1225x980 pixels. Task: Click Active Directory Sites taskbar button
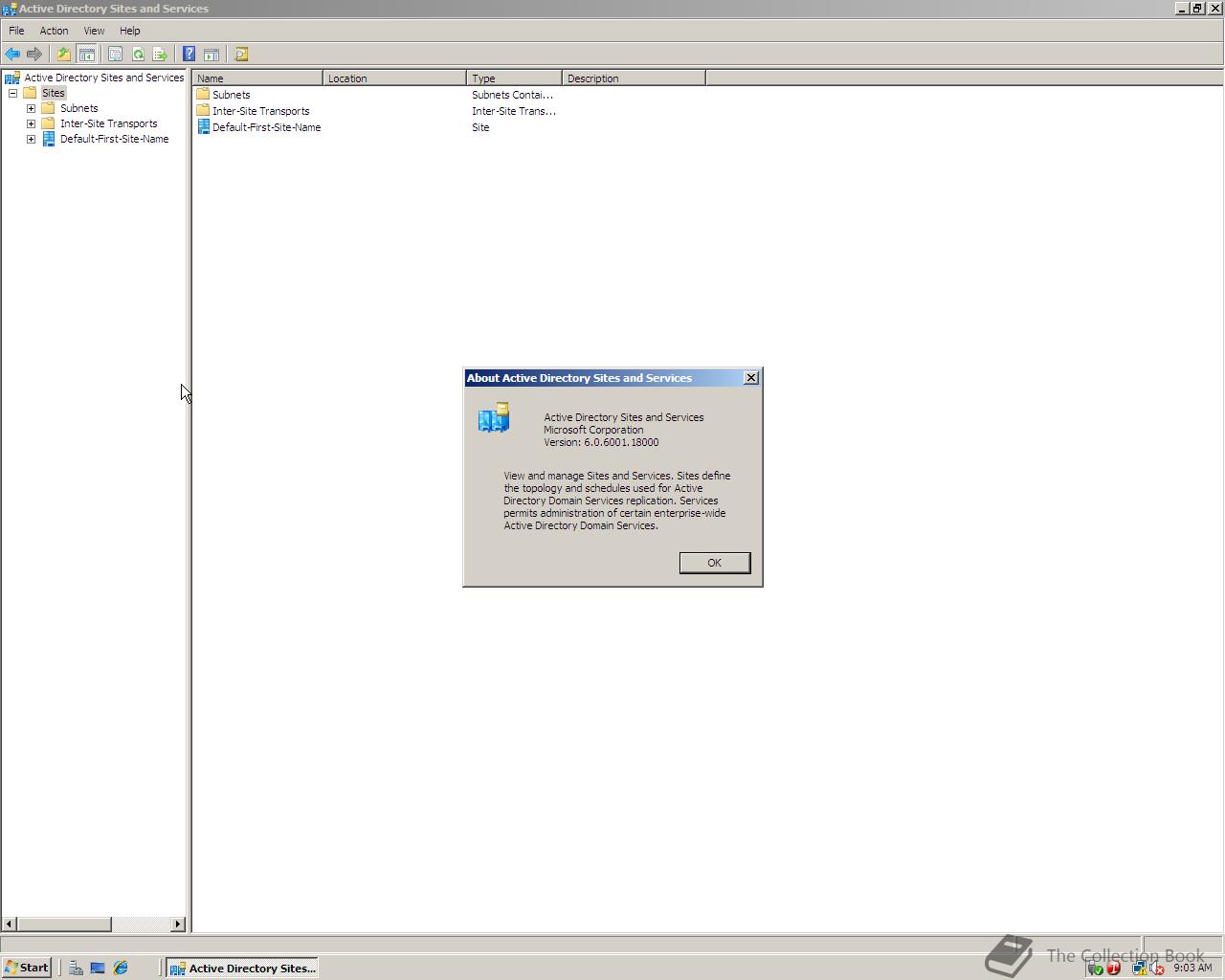242,968
